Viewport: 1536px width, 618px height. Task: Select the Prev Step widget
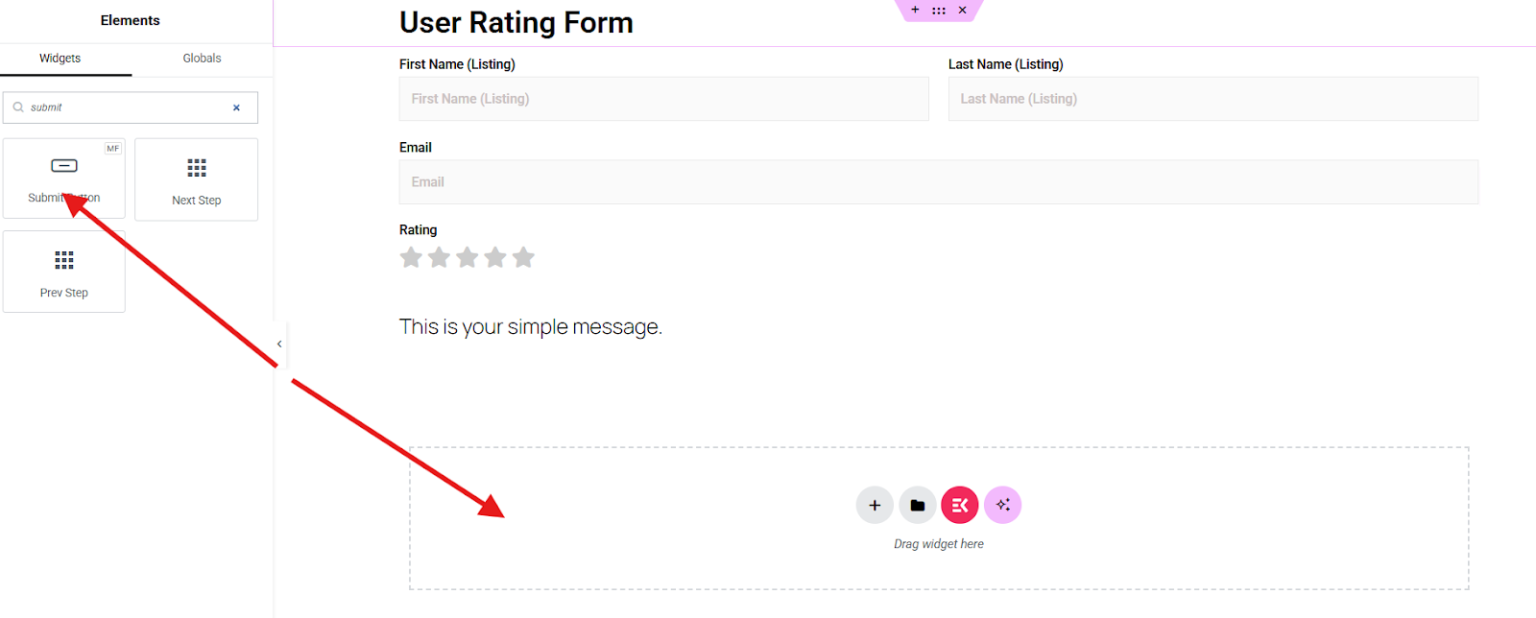click(x=64, y=271)
